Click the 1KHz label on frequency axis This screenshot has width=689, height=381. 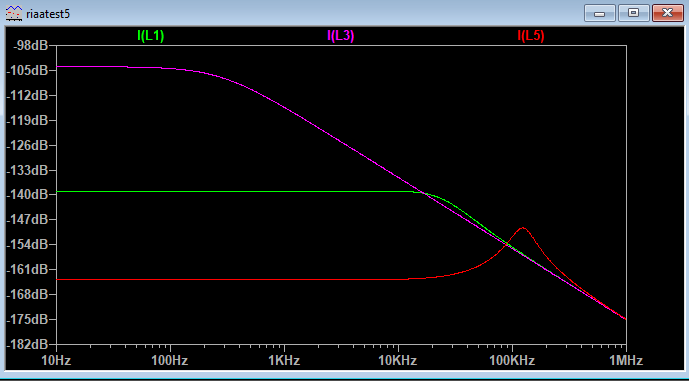pyautogui.click(x=284, y=361)
